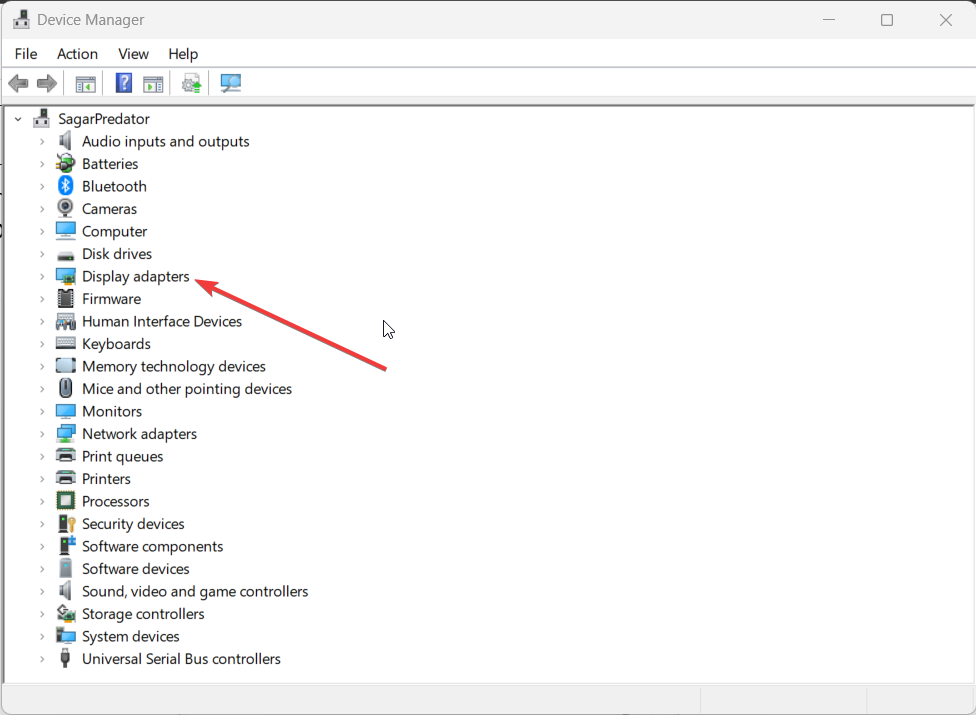Select the Memory technology devices label
The width and height of the screenshot is (976, 715).
click(174, 367)
